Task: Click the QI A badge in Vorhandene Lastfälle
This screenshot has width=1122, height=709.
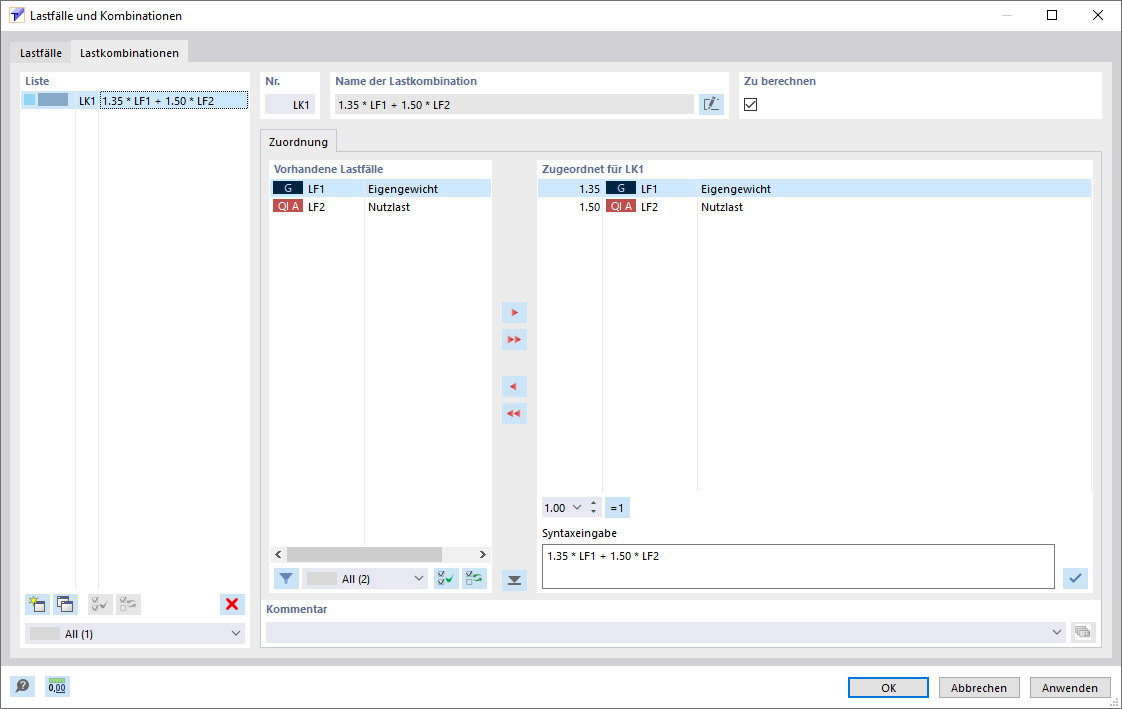Action: pos(288,206)
